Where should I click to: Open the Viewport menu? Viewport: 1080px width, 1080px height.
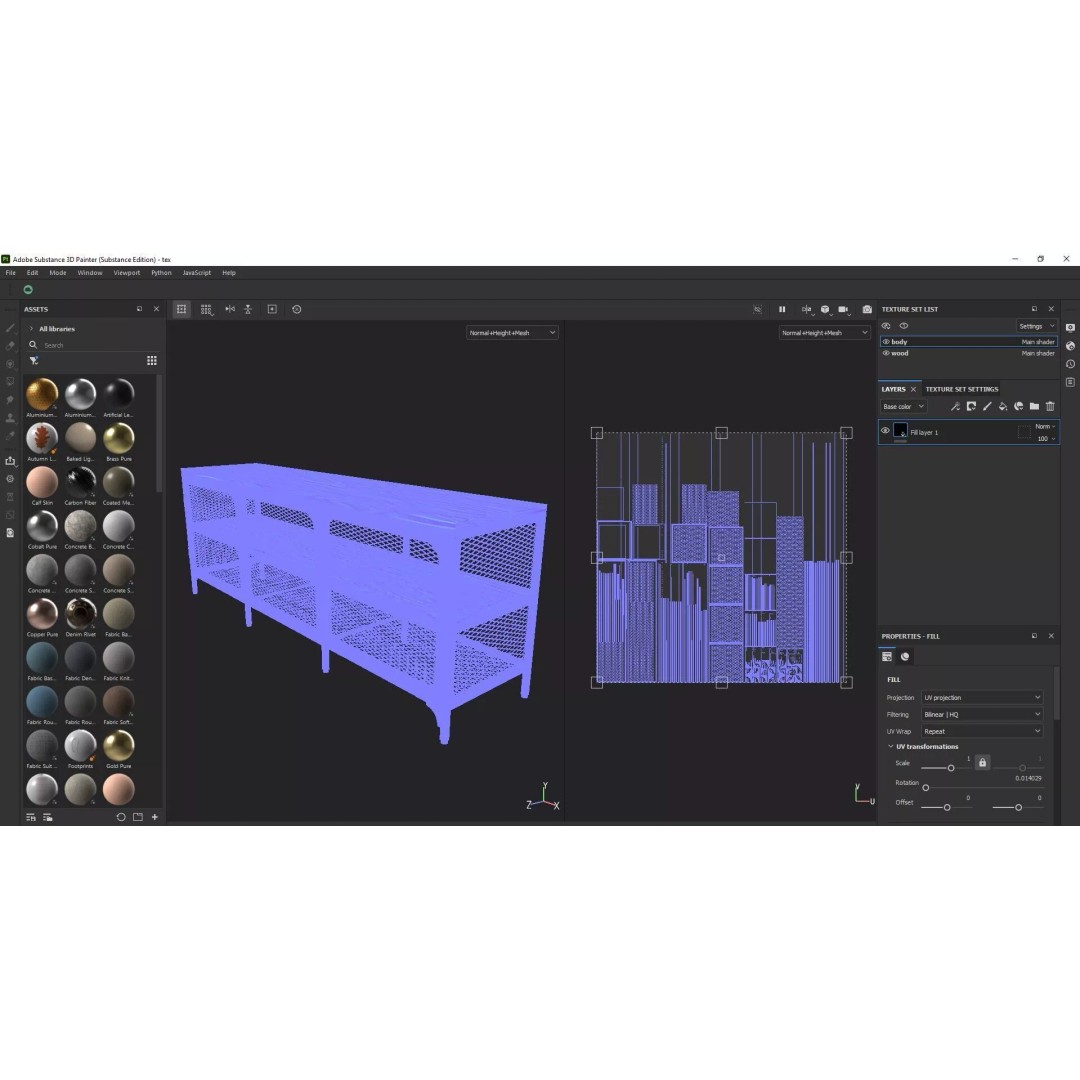tap(127, 273)
